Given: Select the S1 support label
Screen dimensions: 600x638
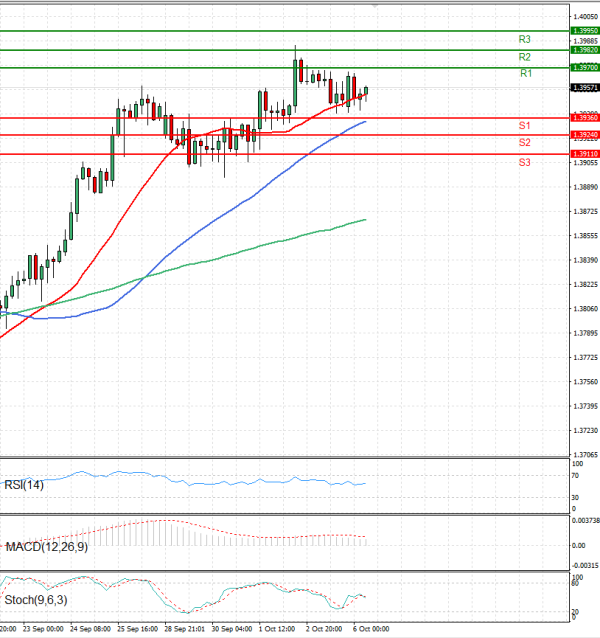Looking at the screenshot, I should [x=524, y=125].
